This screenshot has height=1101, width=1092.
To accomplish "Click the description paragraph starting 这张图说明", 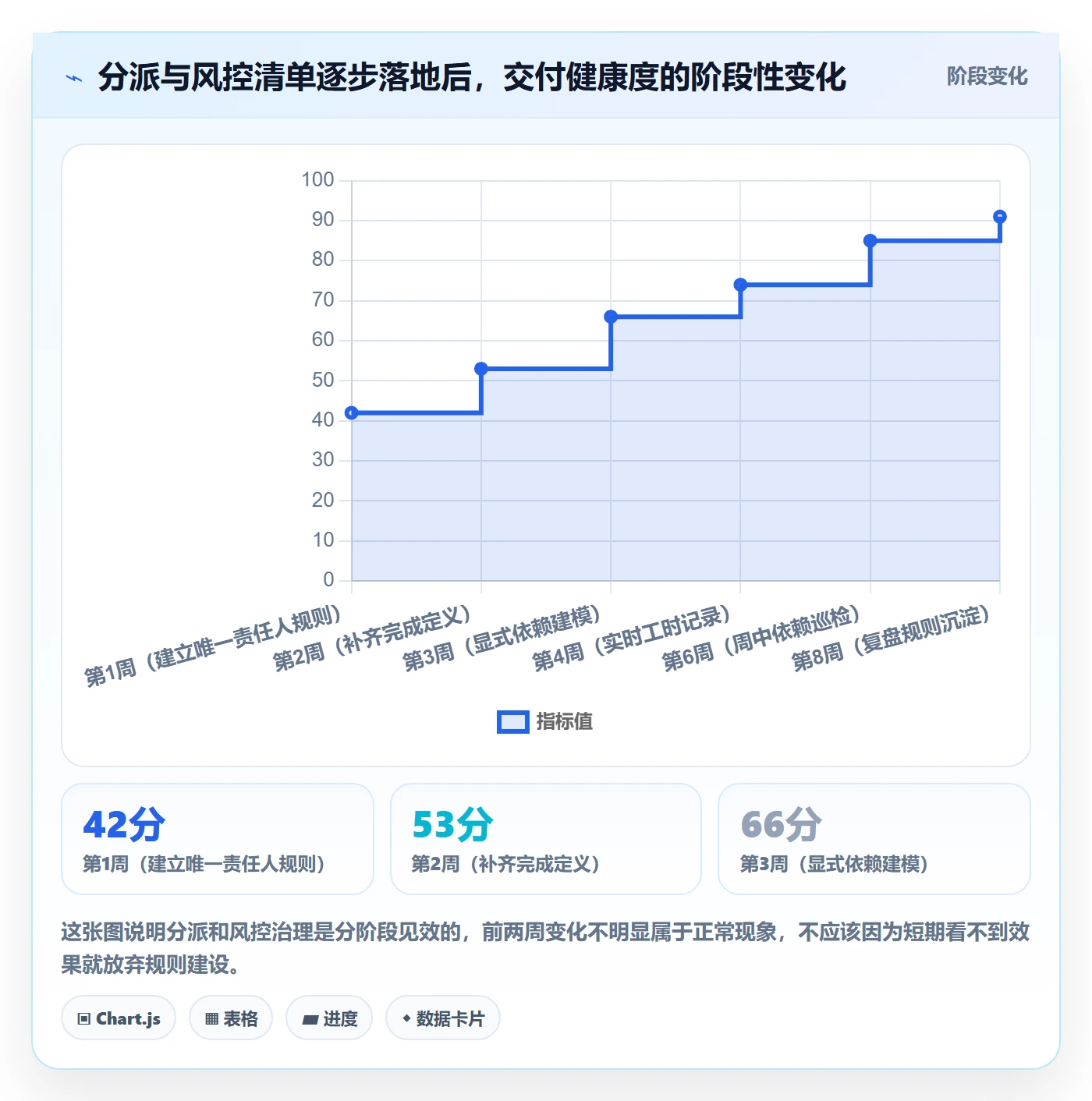I will [545, 948].
